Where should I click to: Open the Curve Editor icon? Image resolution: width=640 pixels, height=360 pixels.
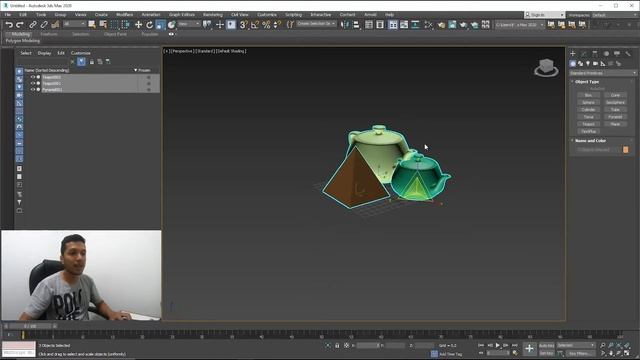[404, 25]
